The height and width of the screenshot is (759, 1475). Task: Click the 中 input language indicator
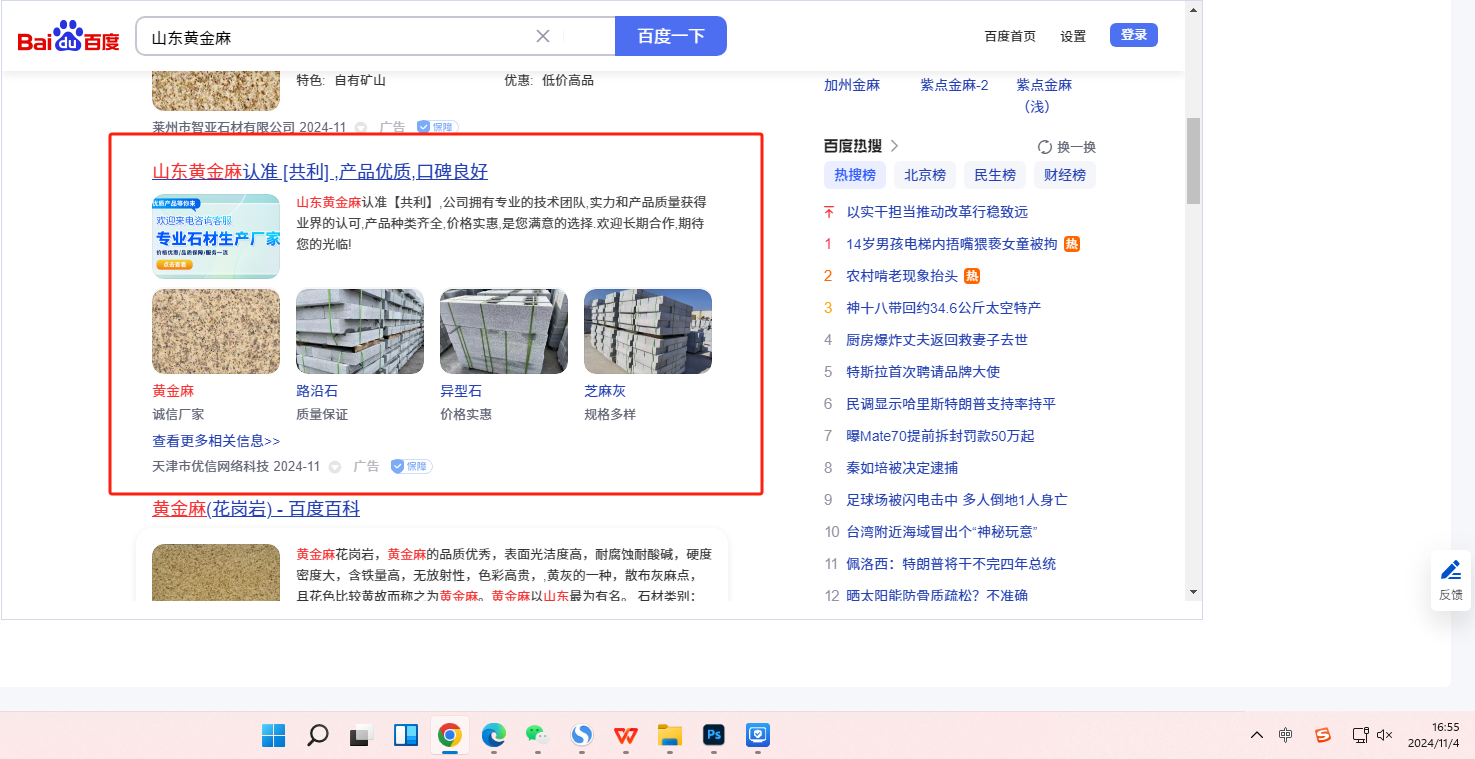[x=1286, y=736]
